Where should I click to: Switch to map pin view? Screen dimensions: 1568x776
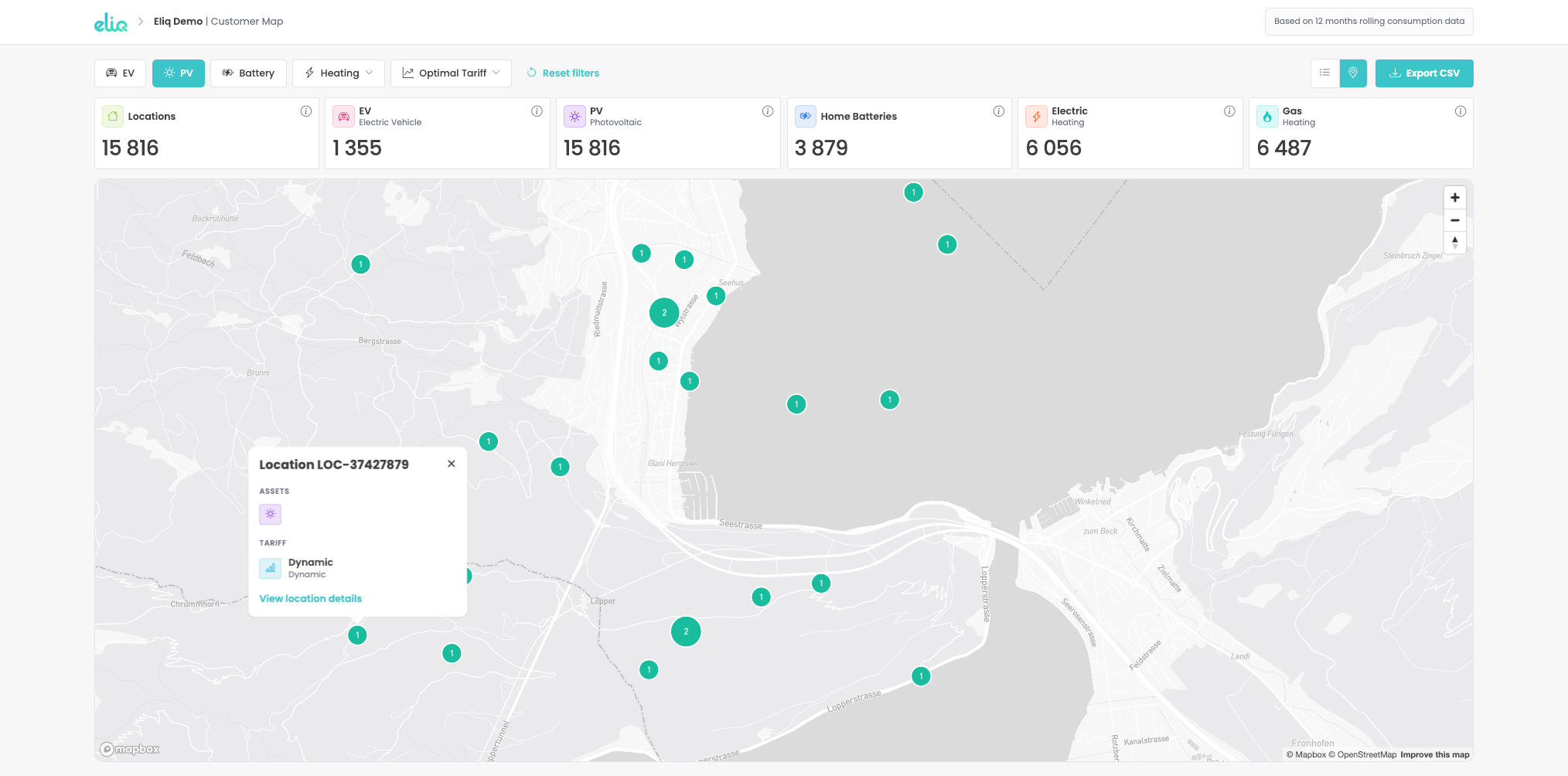coord(1353,73)
